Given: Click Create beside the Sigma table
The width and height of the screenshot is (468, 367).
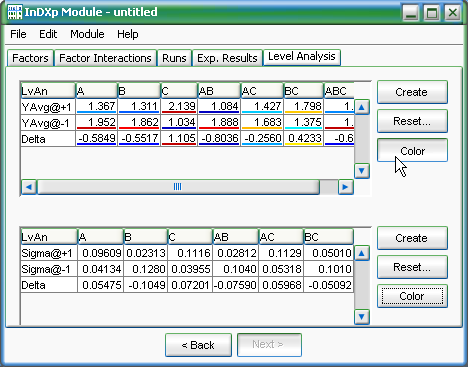Looking at the screenshot, I should pyautogui.click(x=412, y=238).
